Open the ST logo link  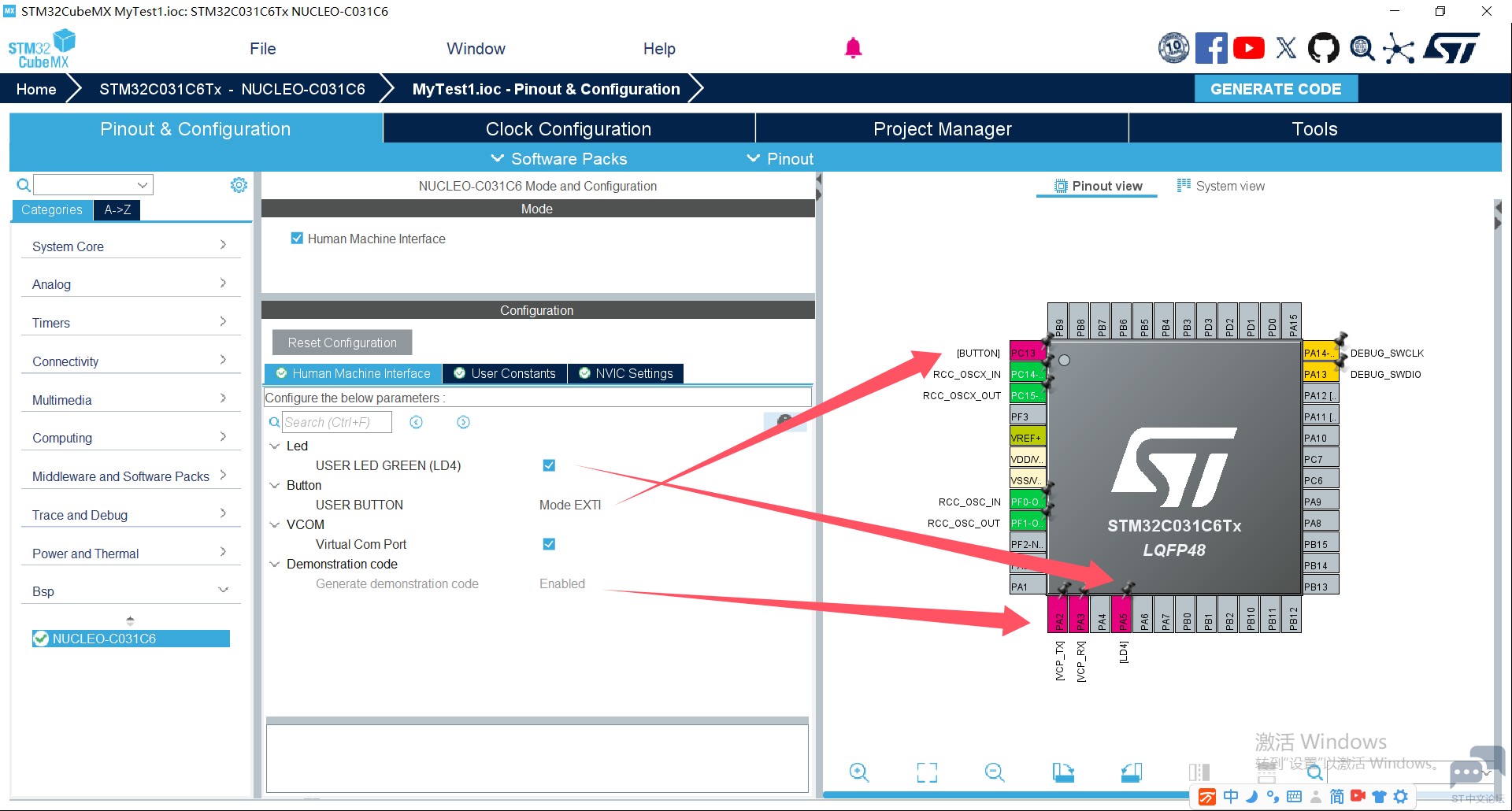pyautogui.click(x=1451, y=48)
